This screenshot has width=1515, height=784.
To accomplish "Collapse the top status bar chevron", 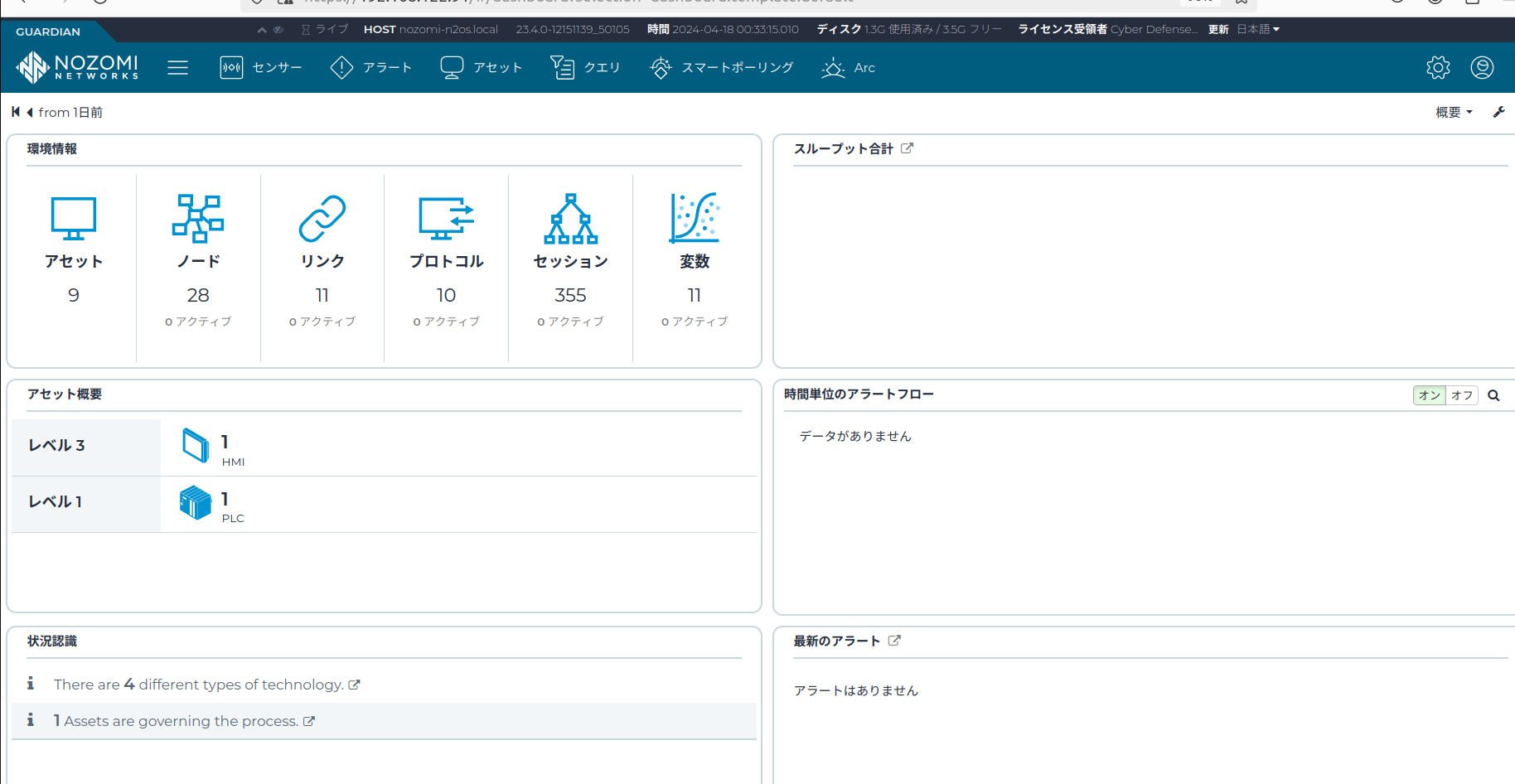I will pyautogui.click(x=262, y=30).
